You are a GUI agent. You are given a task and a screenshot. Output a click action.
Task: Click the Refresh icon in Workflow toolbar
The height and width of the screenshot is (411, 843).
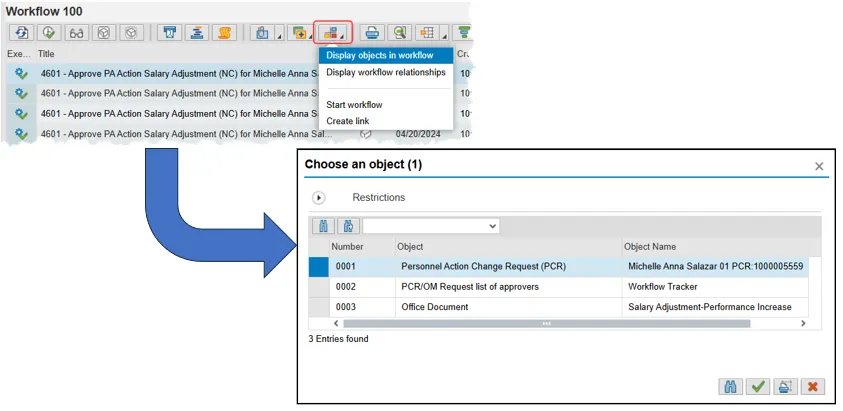click(22, 33)
